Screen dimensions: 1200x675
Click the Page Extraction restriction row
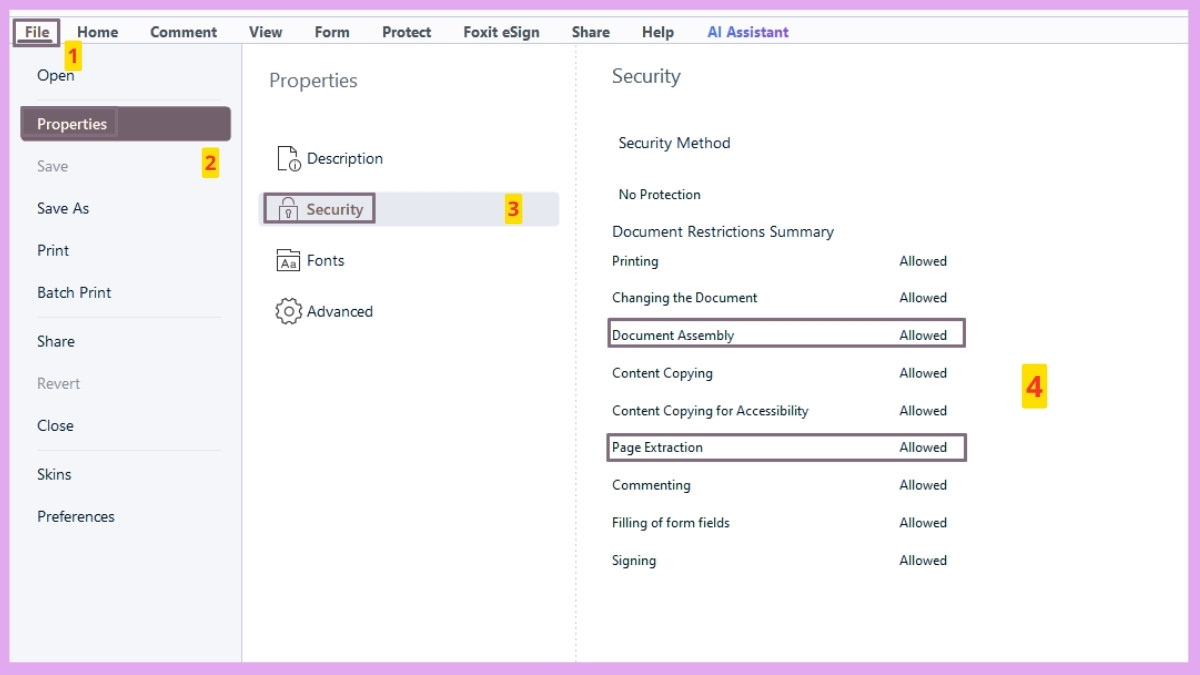coord(786,447)
